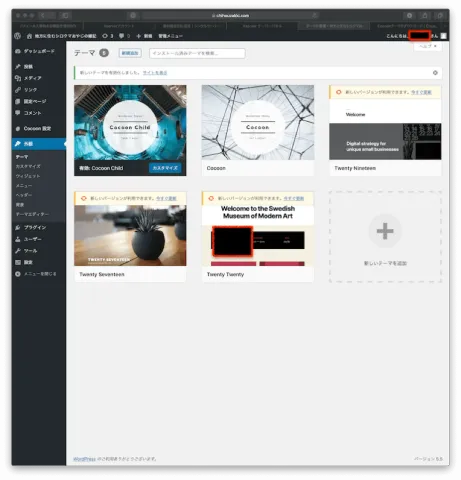Open テーマ submenu item
The height and width of the screenshot is (480, 461).
pos(22,157)
